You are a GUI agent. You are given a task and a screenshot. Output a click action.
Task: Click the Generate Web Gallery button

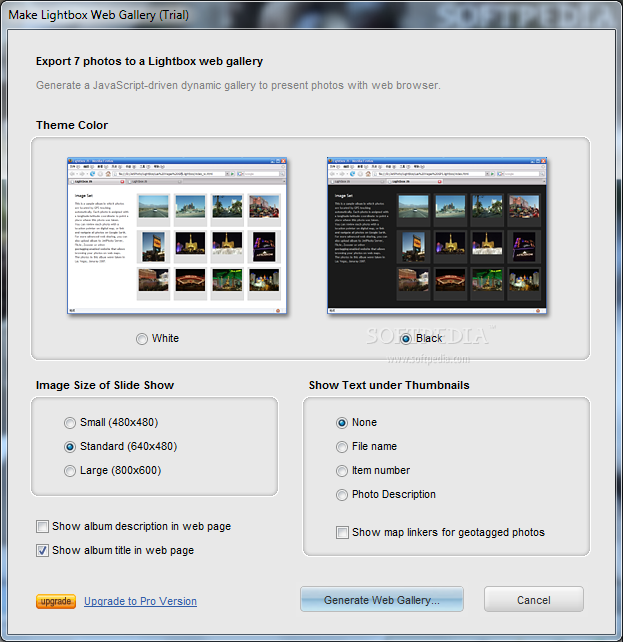382,599
